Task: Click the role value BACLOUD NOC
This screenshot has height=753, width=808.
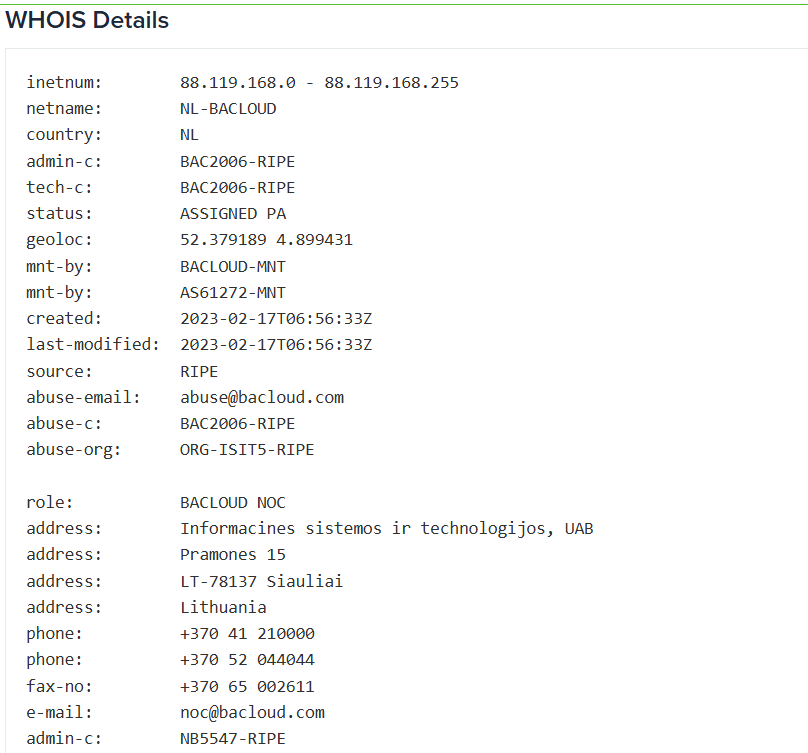Action: click(232, 503)
